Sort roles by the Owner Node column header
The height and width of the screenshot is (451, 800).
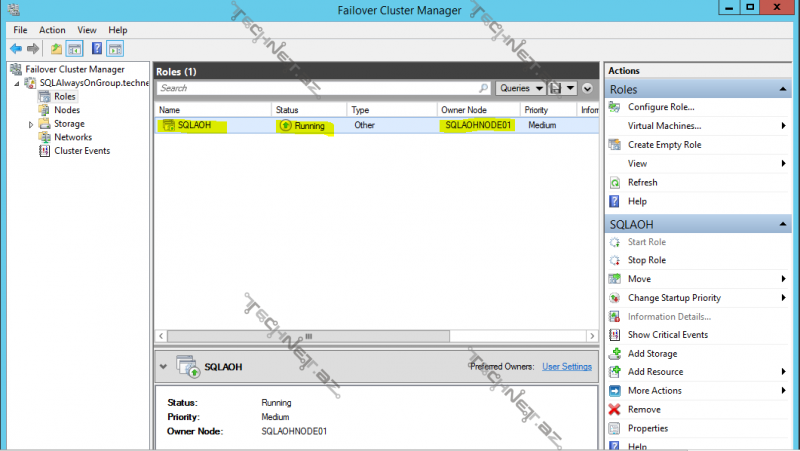click(463, 109)
